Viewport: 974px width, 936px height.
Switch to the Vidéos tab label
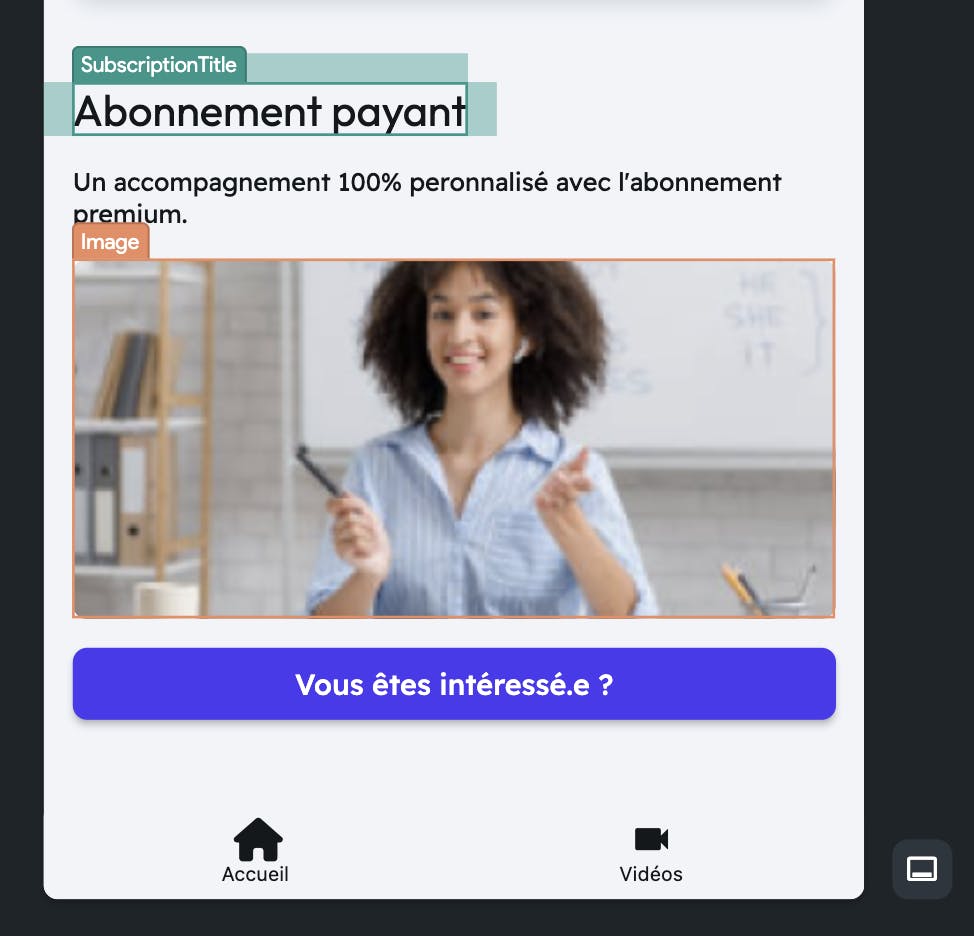(x=651, y=874)
